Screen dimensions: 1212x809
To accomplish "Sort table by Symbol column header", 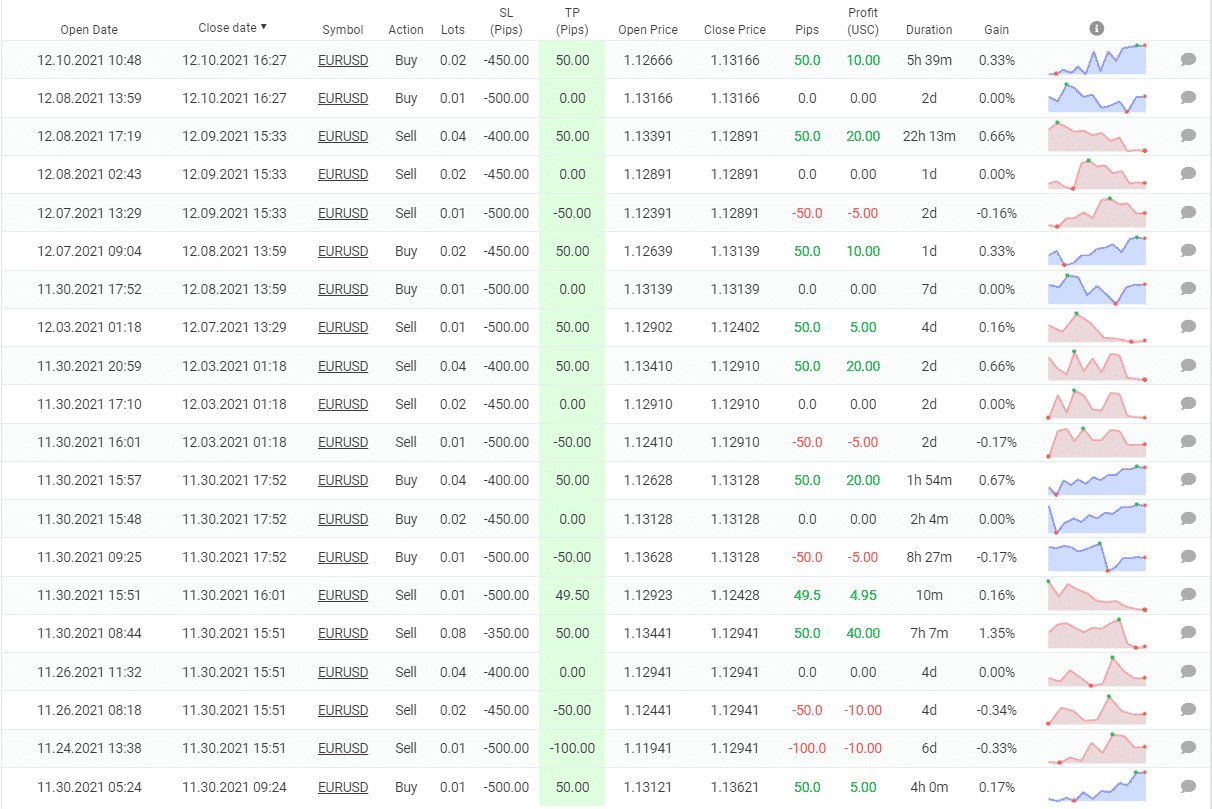I will click(x=343, y=30).
